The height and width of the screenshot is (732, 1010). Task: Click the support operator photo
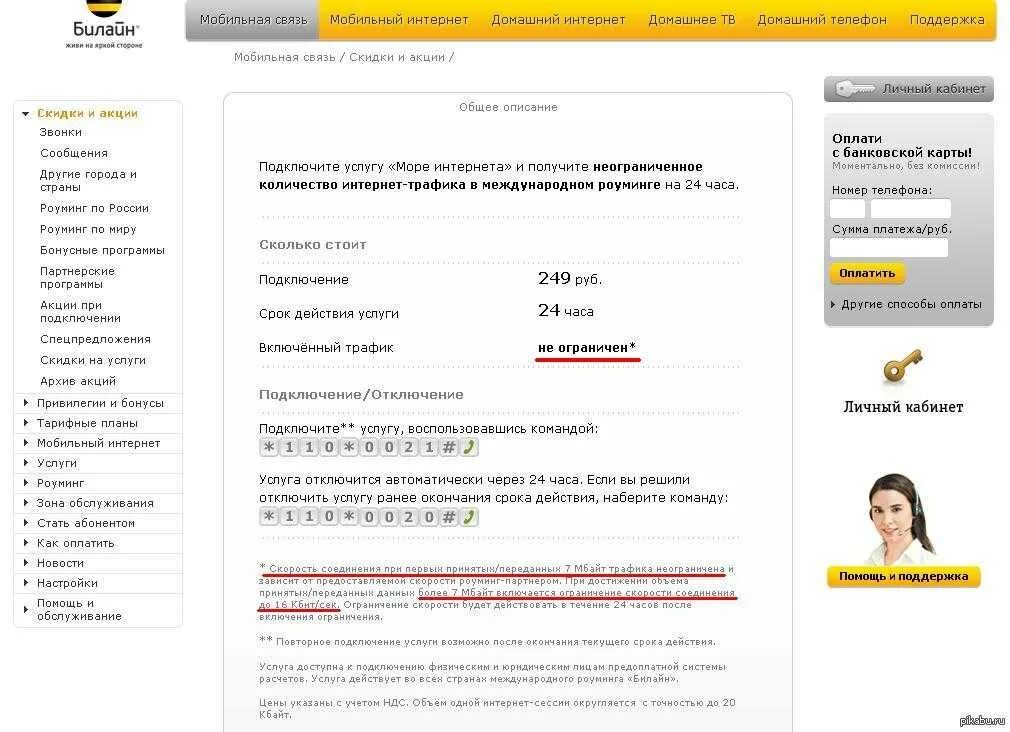pos(900,519)
